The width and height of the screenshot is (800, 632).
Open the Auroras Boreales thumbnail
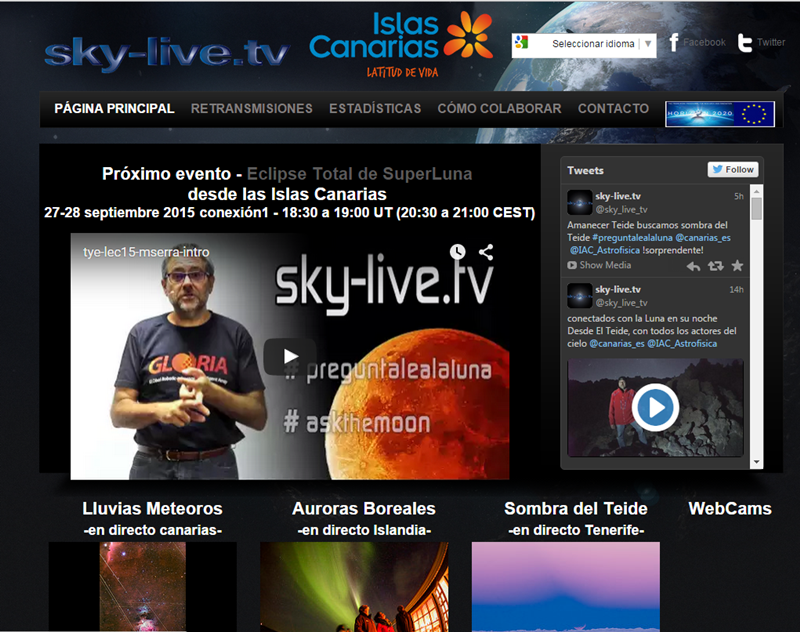(354, 587)
